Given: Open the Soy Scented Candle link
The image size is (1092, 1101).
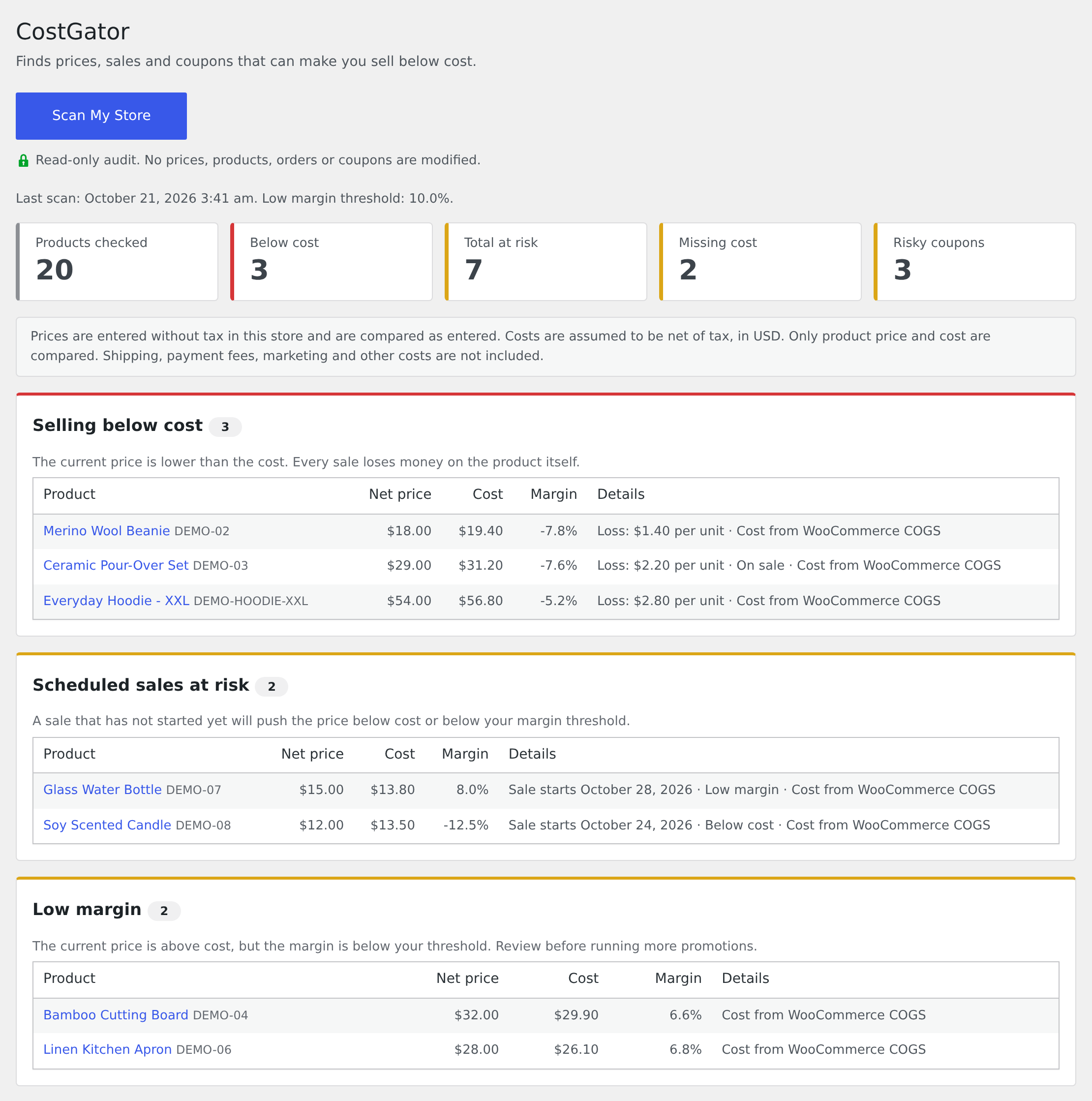Looking at the screenshot, I should pos(107,825).
